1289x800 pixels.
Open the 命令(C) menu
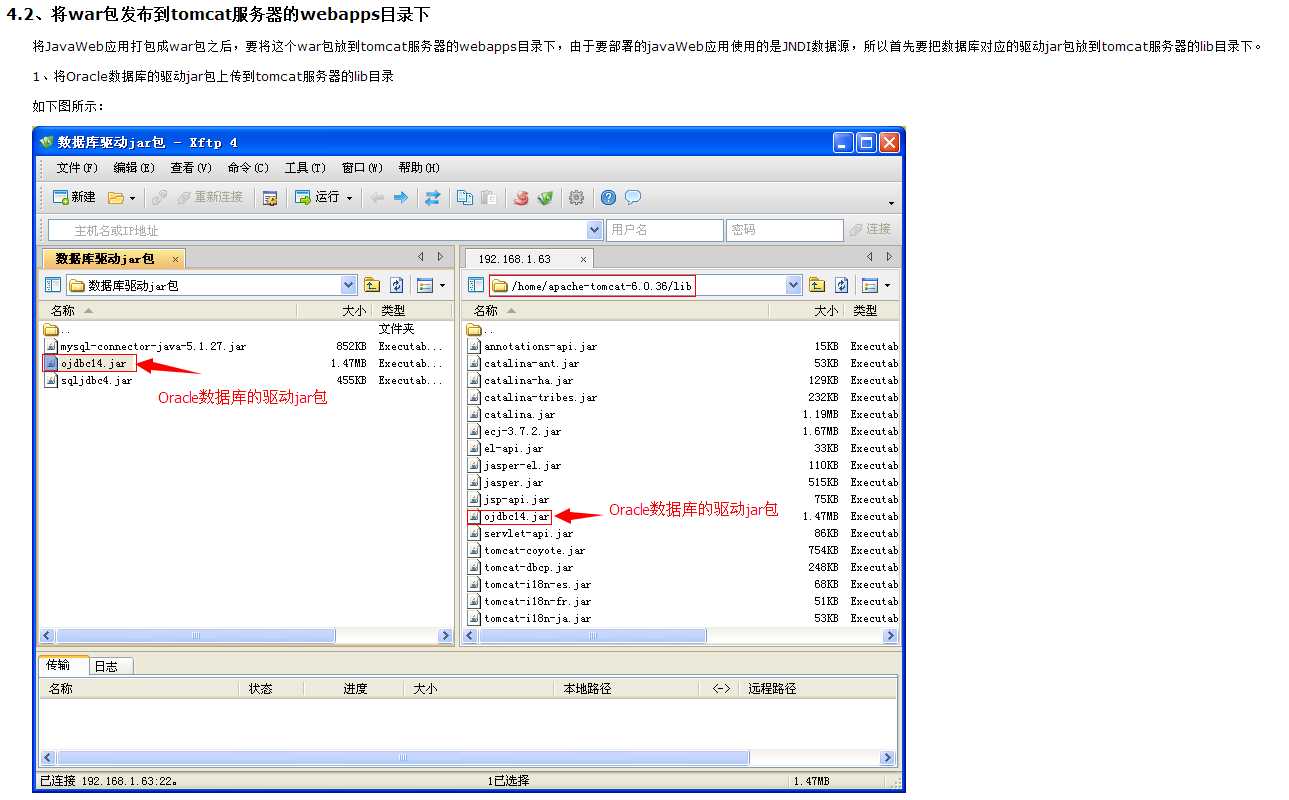click(248, 168)
